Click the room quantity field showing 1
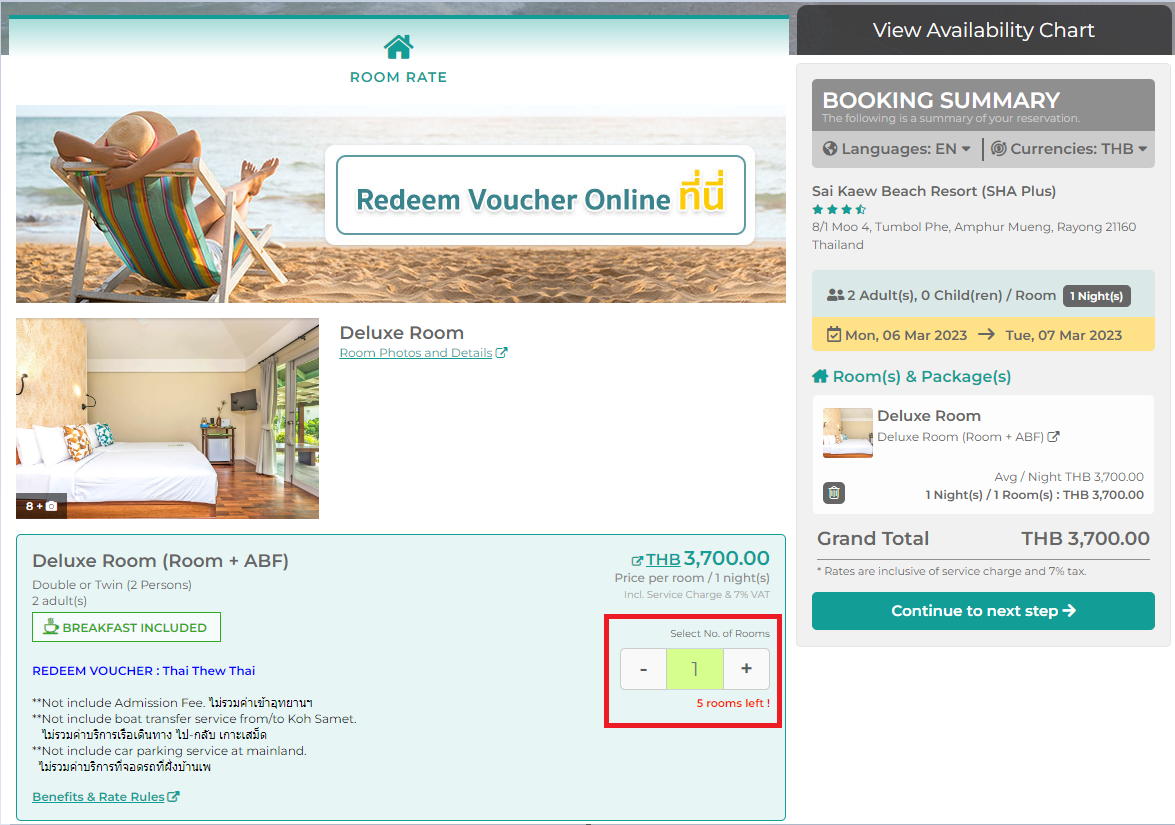 click(x=695, y=669)
